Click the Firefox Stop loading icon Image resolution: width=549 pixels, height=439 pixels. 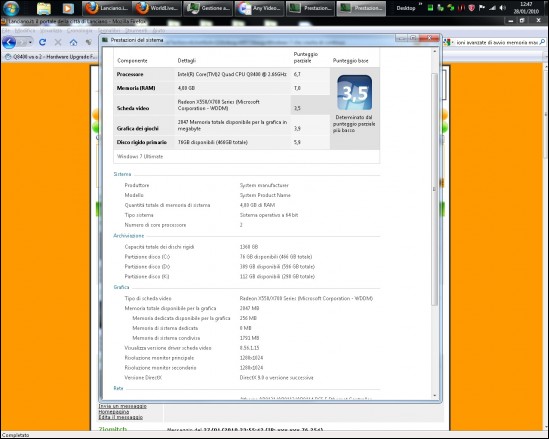[x=58, y=42]
